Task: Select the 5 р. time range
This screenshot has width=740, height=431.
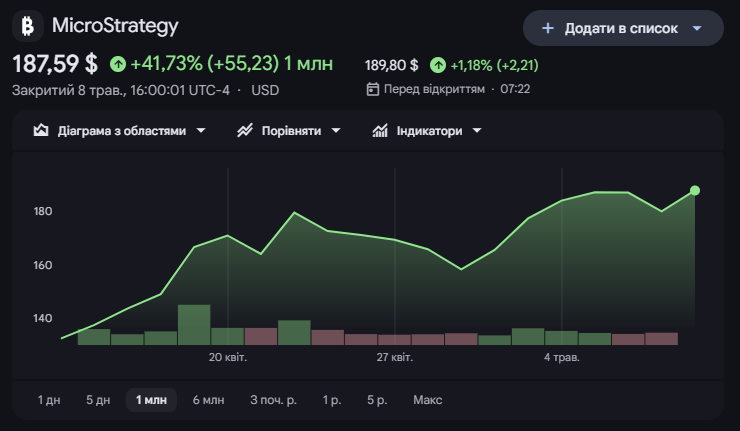Action: (377, 400)
